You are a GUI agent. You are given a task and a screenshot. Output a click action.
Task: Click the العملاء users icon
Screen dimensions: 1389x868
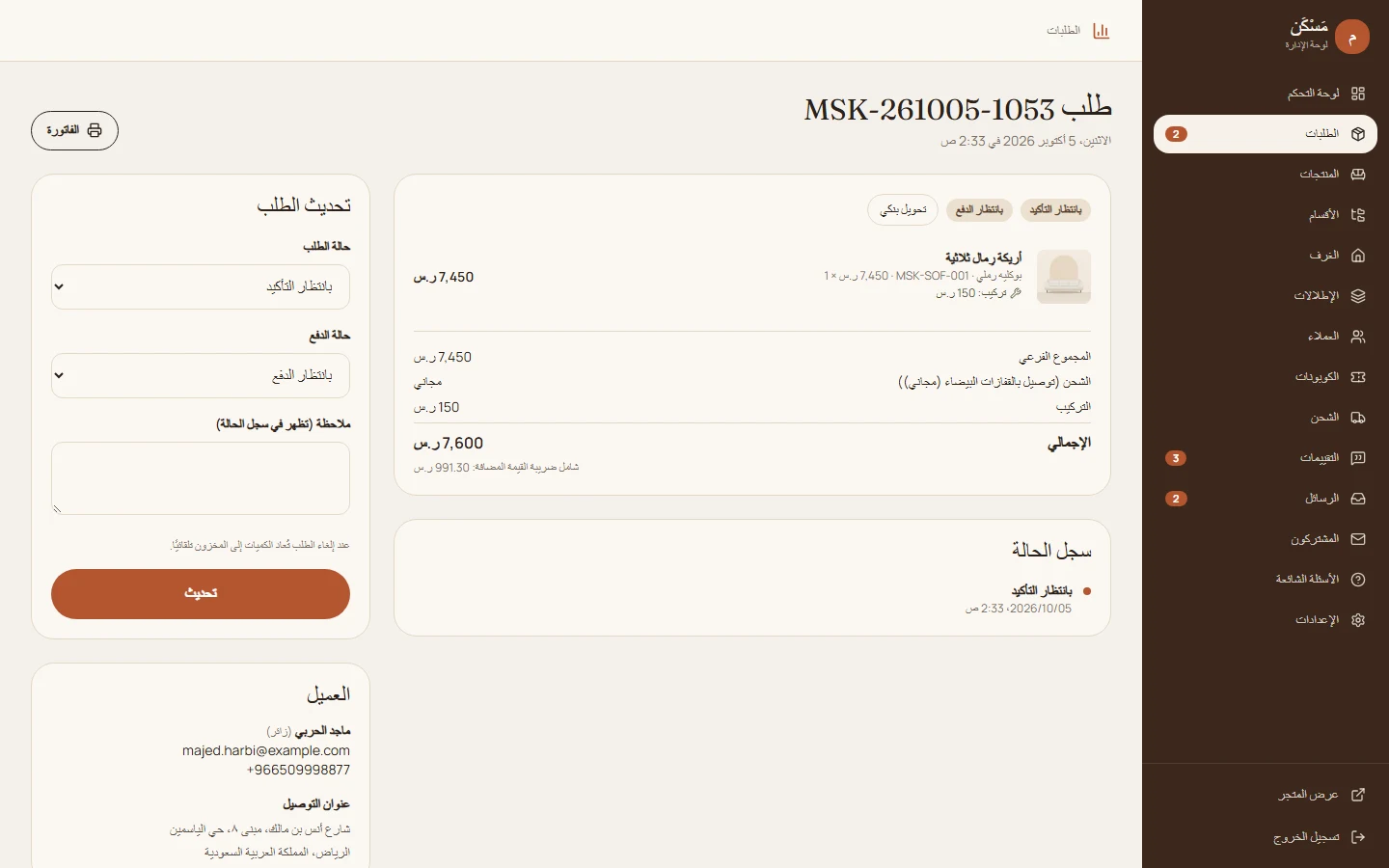coord(1358,337)
